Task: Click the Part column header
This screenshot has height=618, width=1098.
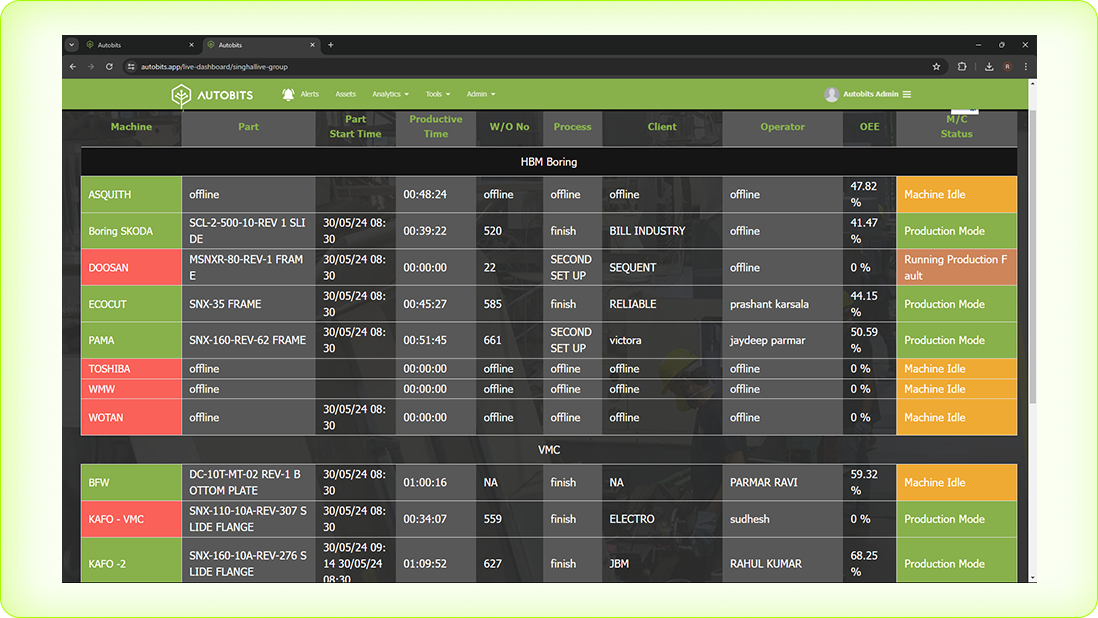Action: (249, 127)
